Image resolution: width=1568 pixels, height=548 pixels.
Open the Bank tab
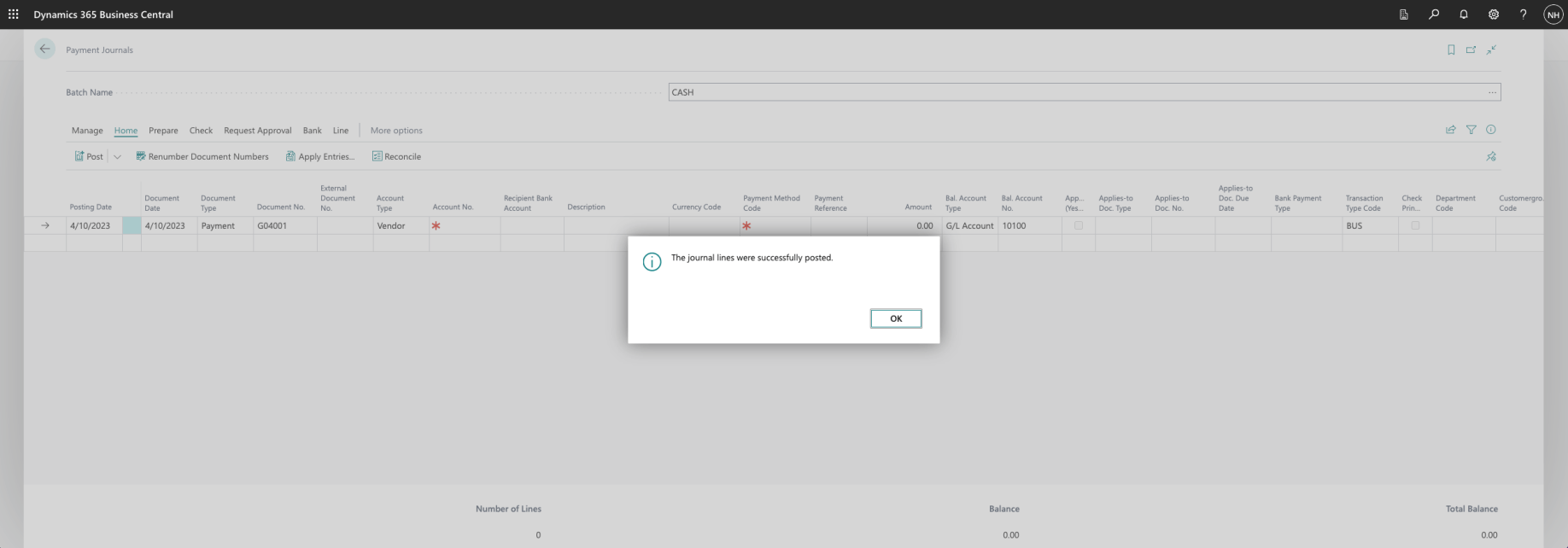tap(313, 131)
